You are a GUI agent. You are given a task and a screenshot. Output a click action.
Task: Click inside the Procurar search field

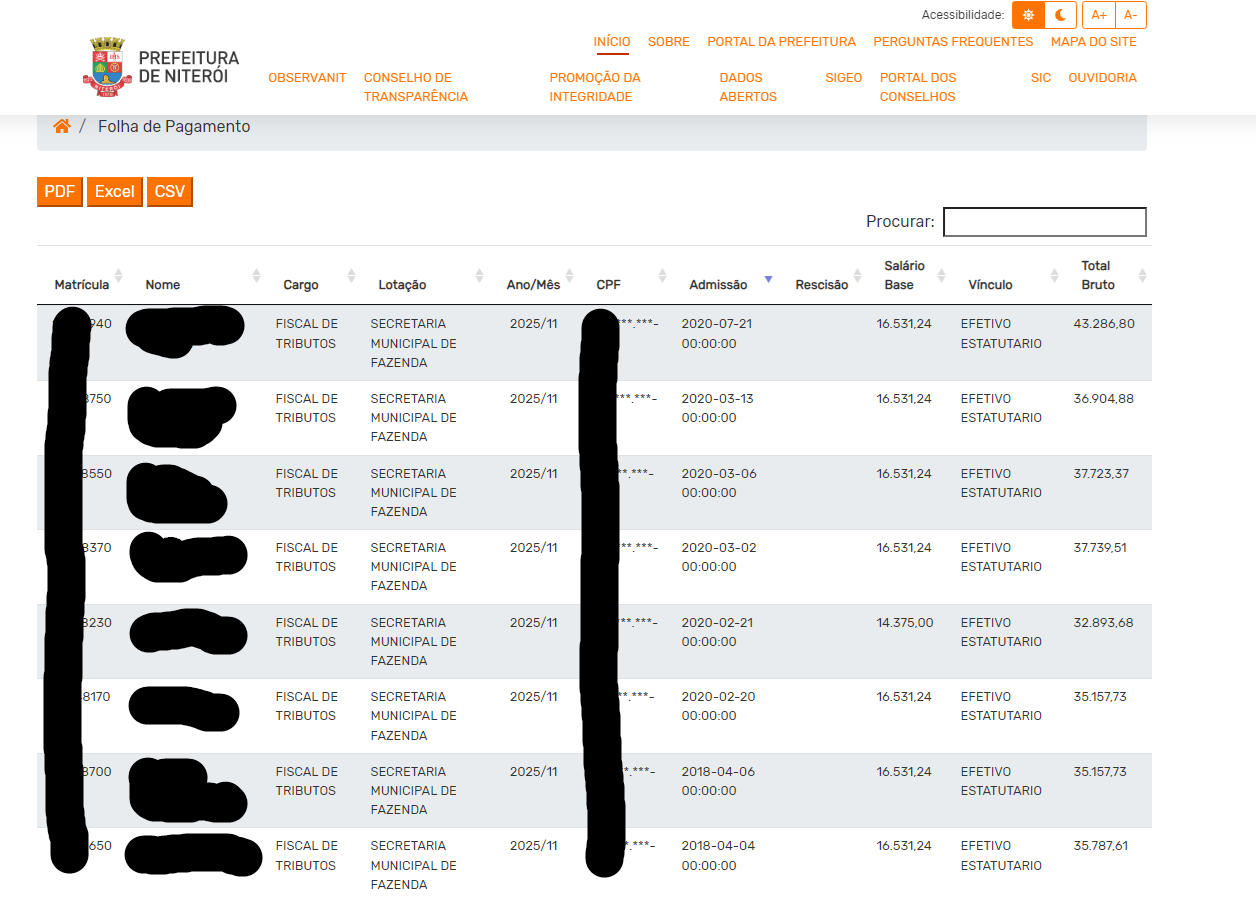[x=1044, y=221]
